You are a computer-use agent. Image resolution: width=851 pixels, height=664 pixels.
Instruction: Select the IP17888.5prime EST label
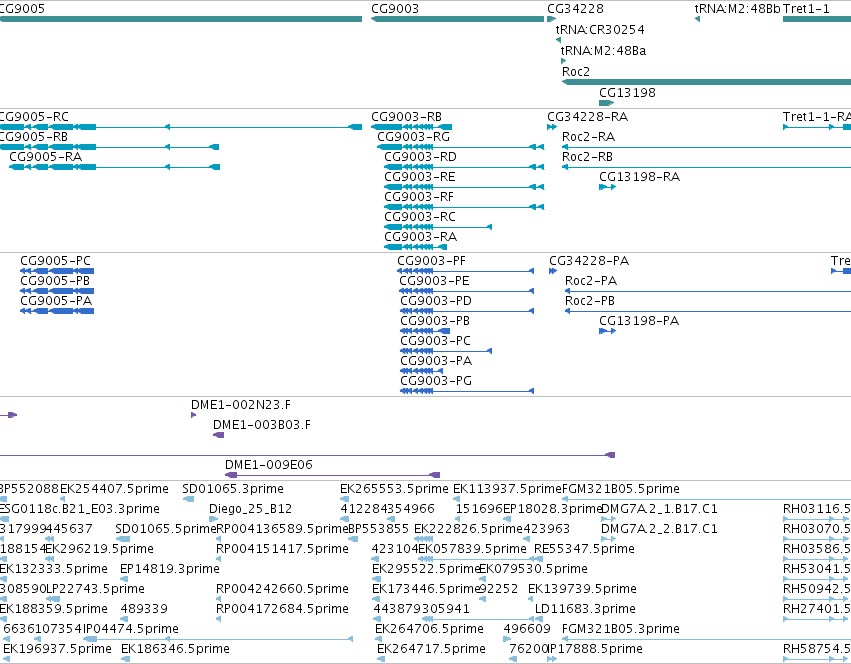point(595,649)
